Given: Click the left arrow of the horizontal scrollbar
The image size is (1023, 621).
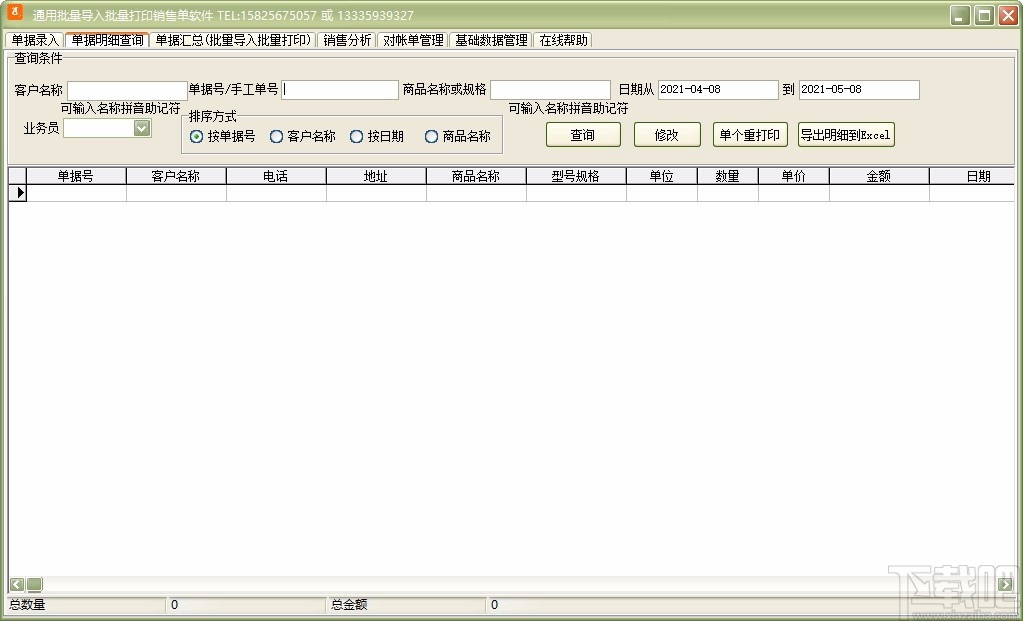Looking at the screenshot, I should 17,584.
